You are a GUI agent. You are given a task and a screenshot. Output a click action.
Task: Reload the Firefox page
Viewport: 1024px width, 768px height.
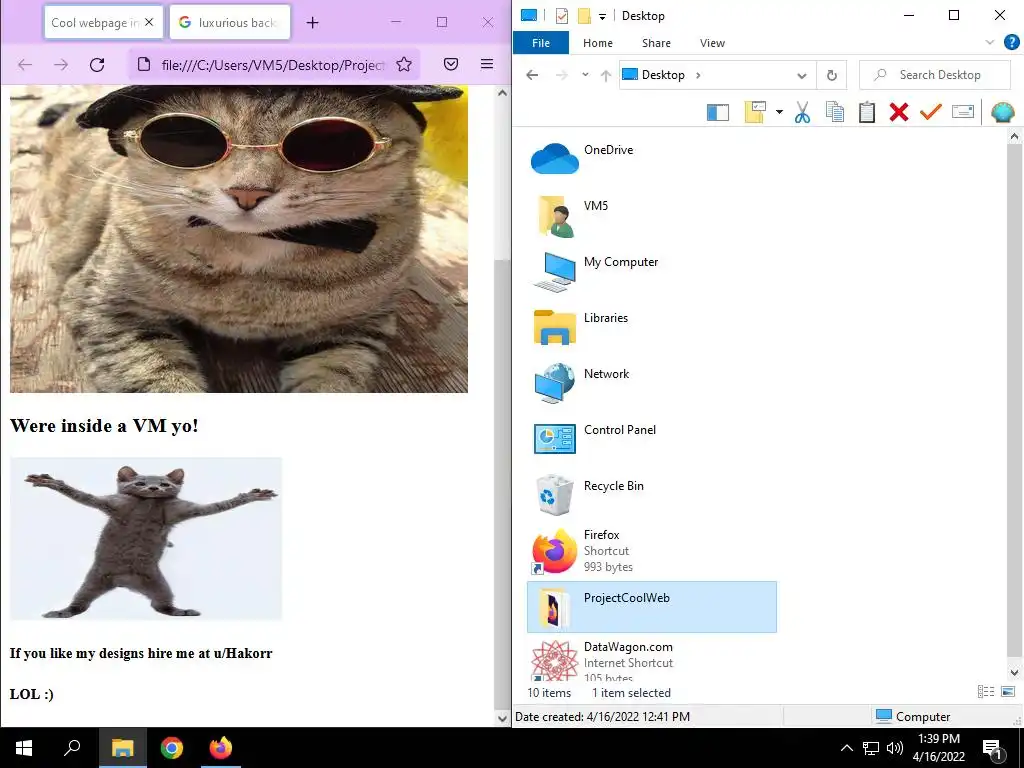(97, 64)
